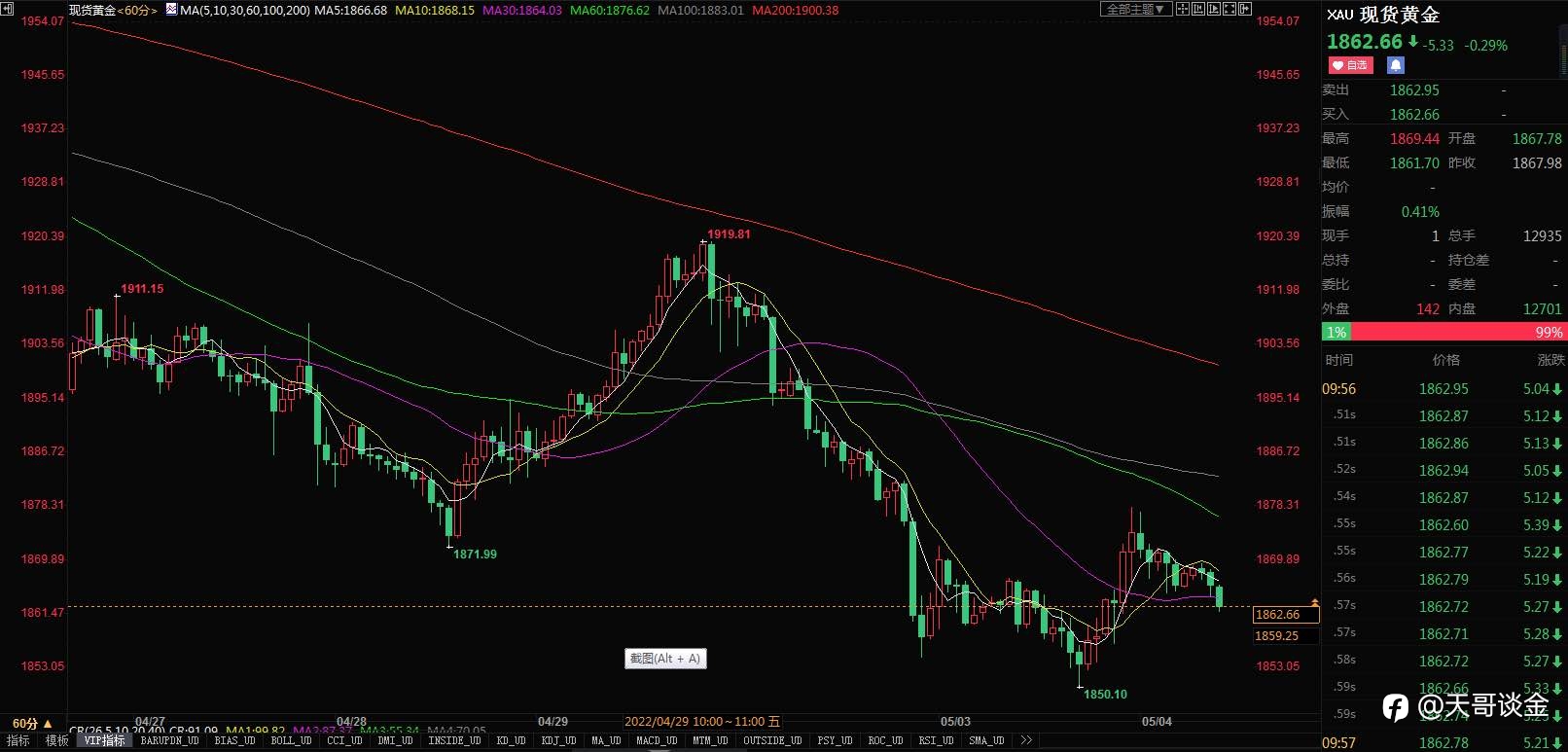Click the 1871.99 low price marker
The height and width of the screenshot is (752, 1568).
pyautogui.click(x=475, y=555)
